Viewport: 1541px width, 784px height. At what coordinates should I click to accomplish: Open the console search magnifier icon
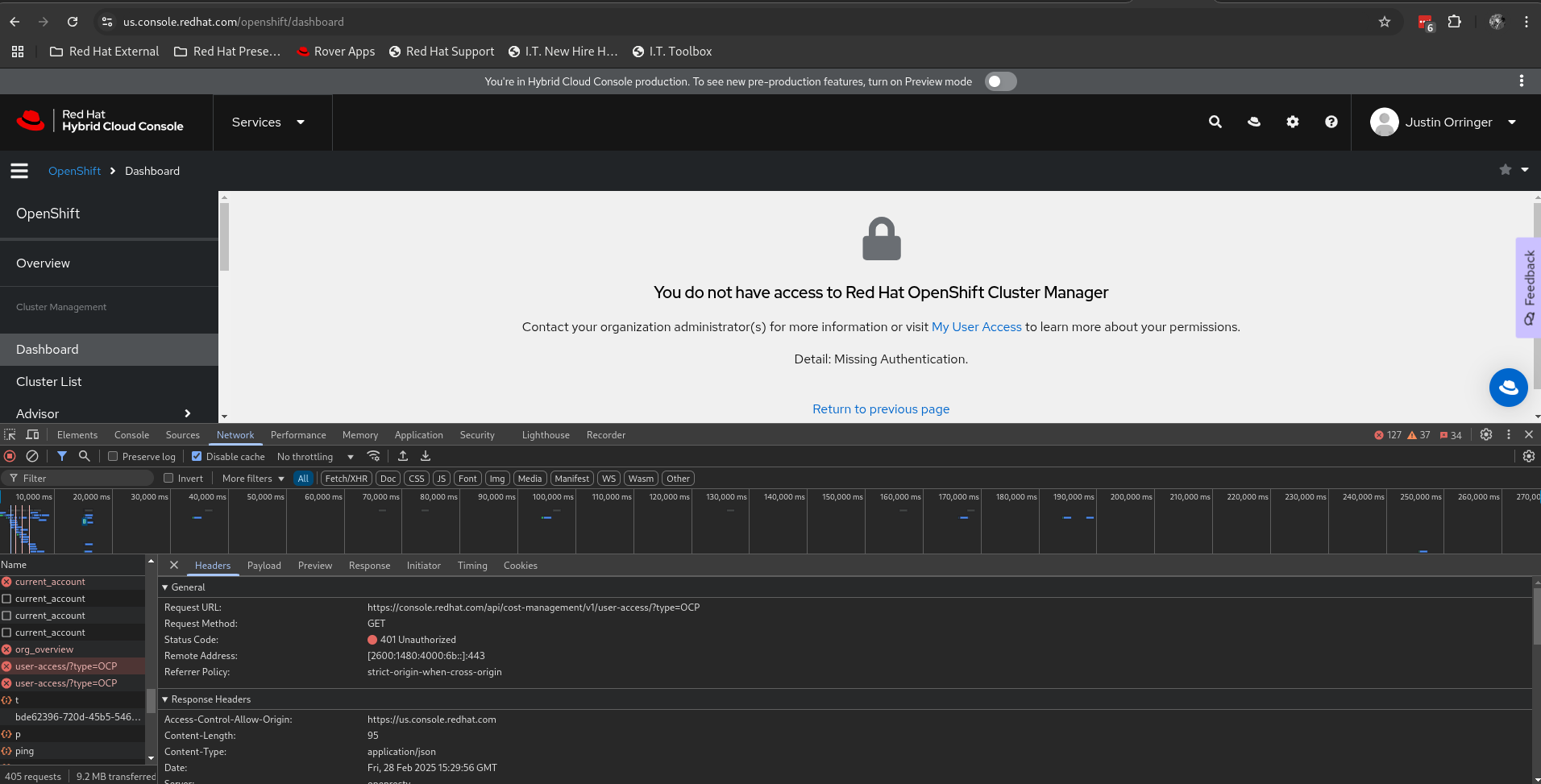pos(1215,122)
